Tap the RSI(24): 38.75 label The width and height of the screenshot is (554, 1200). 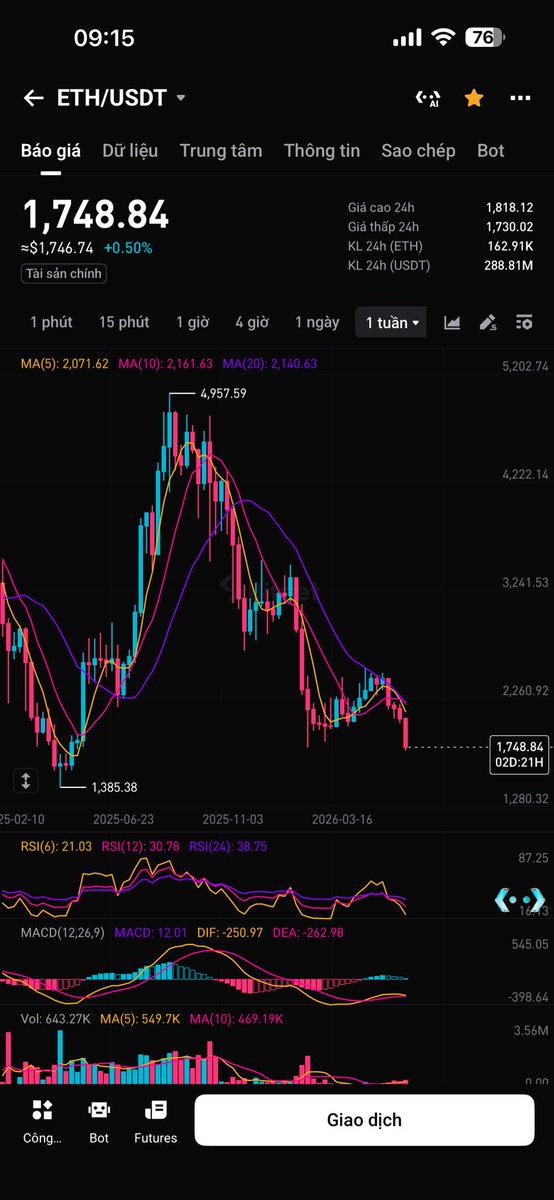coord(228,846)
